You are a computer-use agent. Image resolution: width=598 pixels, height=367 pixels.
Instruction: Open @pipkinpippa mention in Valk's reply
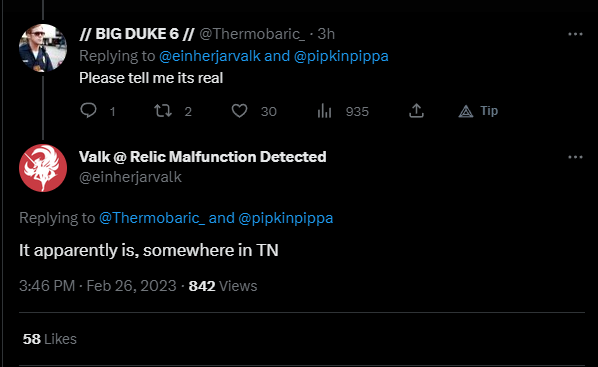[x=286, y=218]
